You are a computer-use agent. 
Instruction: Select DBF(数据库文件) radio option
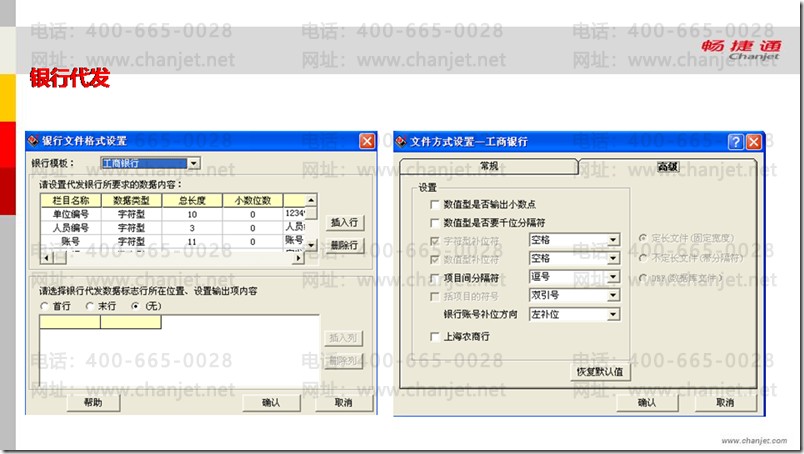click(x=643, y=278)
